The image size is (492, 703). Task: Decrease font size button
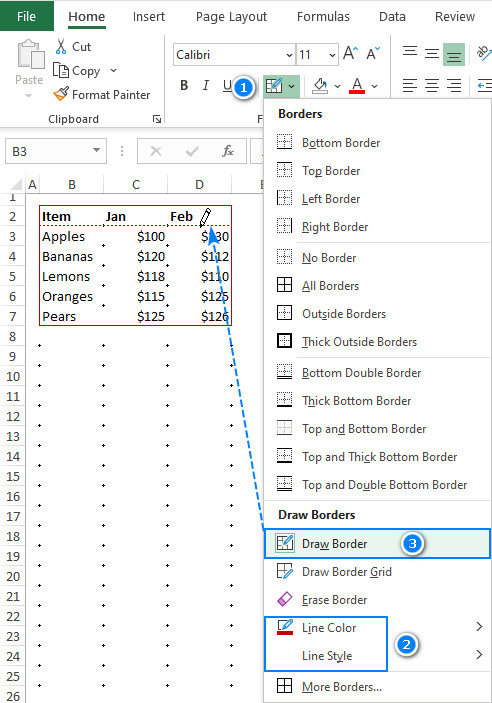click(x=373, y=53)
